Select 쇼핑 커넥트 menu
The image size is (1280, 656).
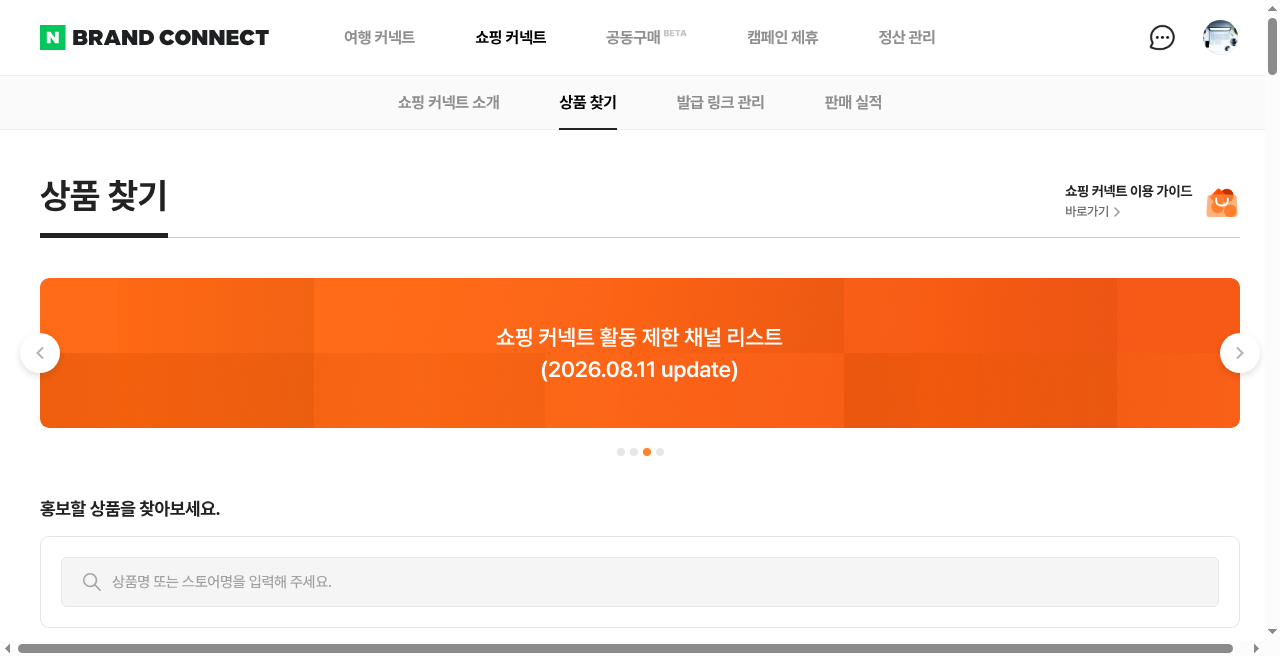pyautogui.click(x=511, y=38)
